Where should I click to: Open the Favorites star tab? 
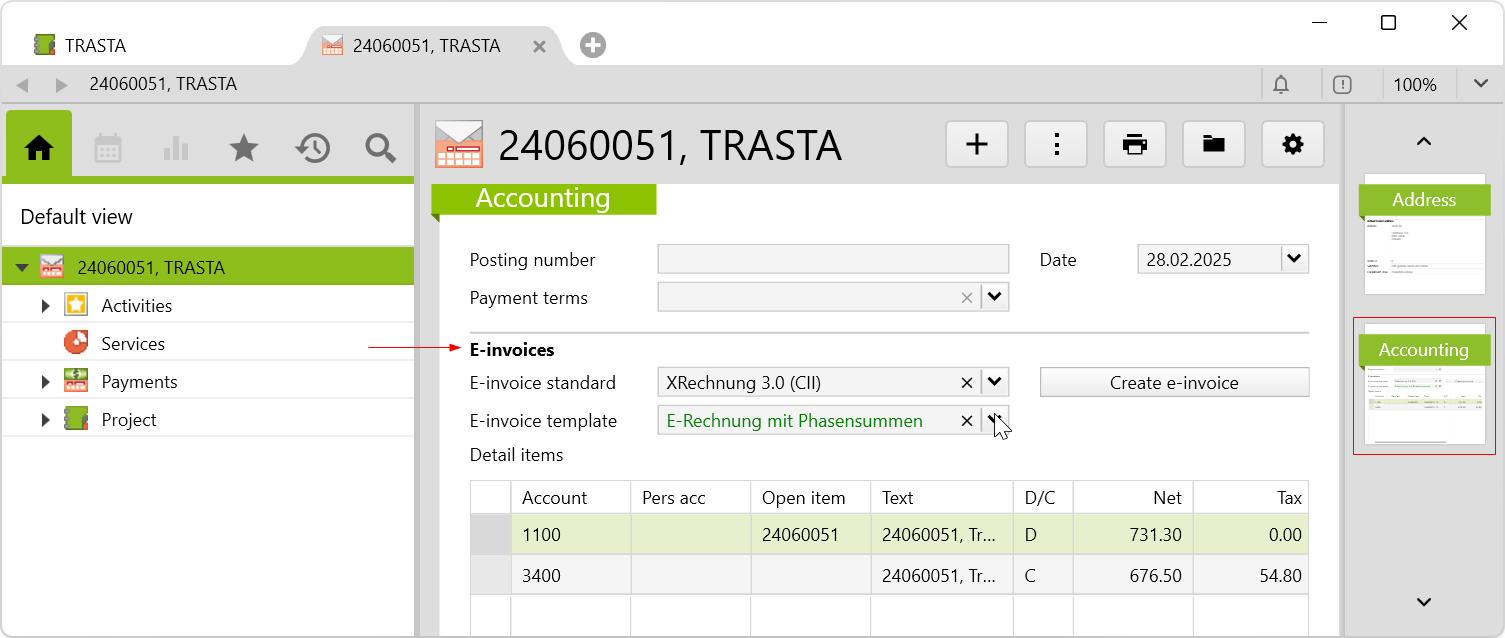click(x=244, y=148)
